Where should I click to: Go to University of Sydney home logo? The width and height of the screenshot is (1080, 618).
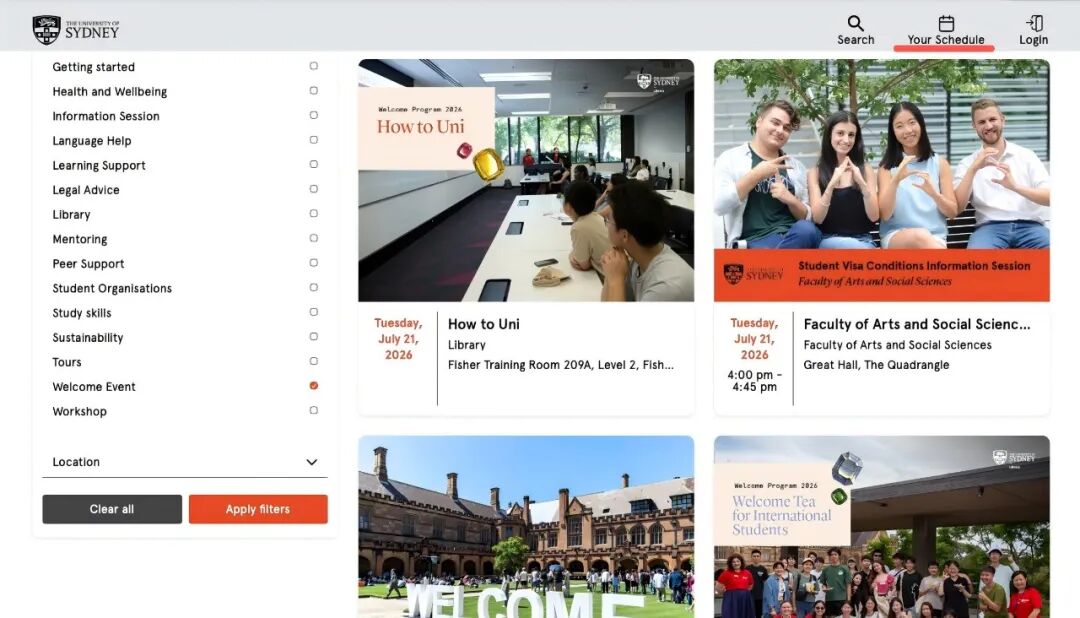click(x=76, y=30)
